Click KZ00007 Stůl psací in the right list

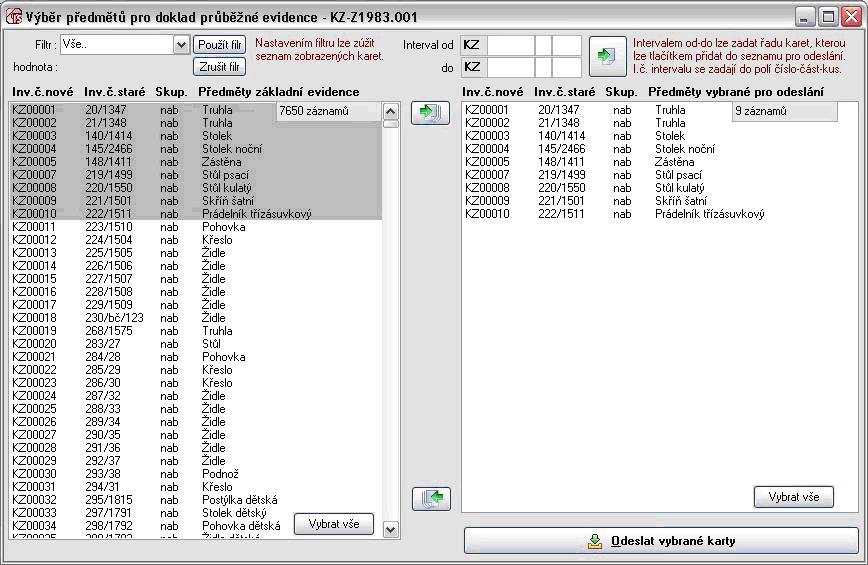[659, 175]
